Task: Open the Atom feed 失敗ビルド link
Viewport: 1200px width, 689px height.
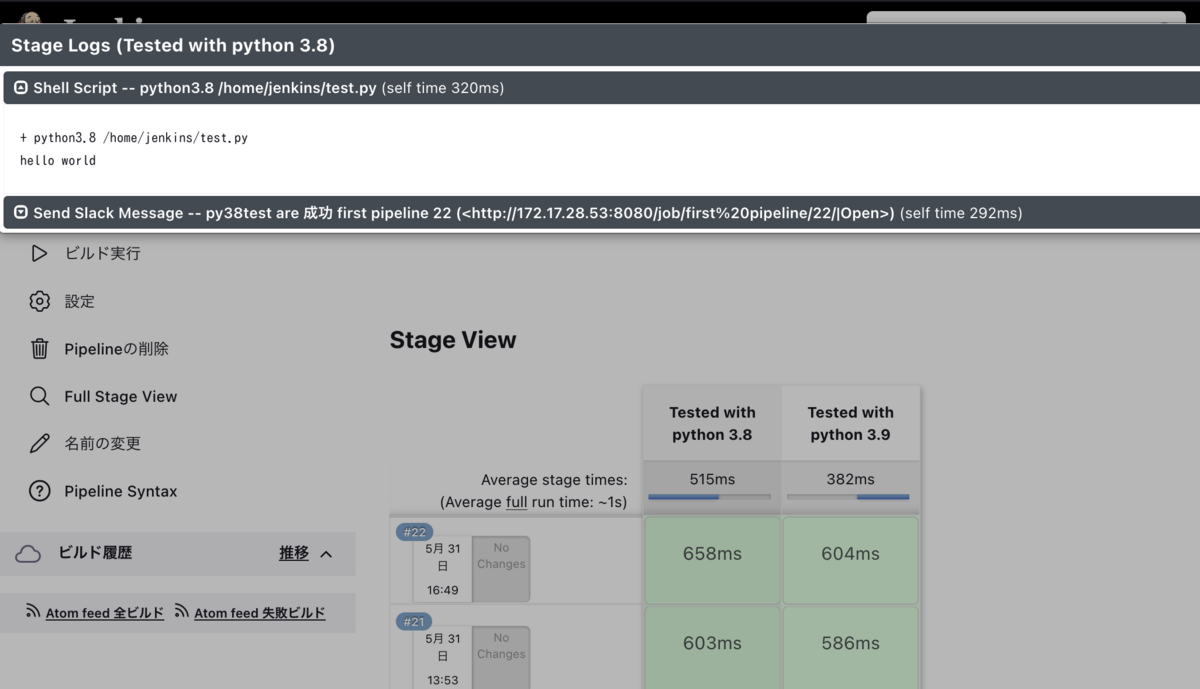Action: pyautogui.click(x=259, y=613)
